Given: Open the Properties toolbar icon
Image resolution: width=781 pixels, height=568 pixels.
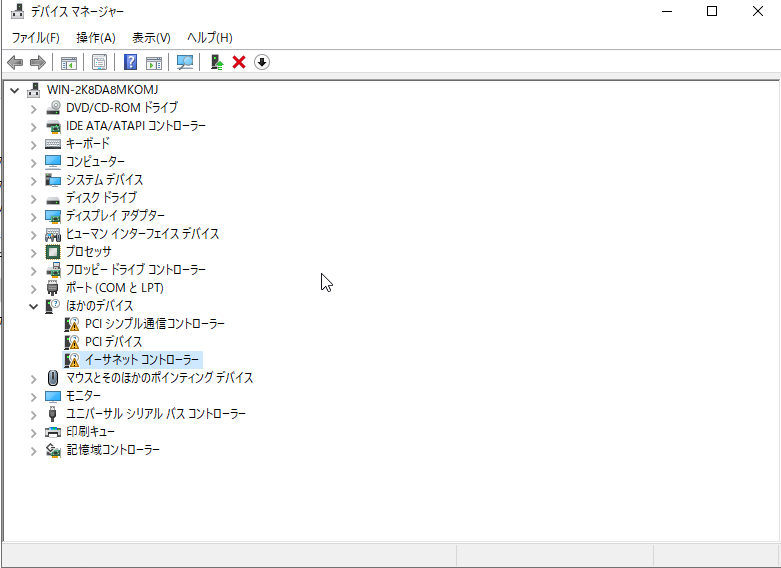Looking at the screenshot, I should click(100, 62).
